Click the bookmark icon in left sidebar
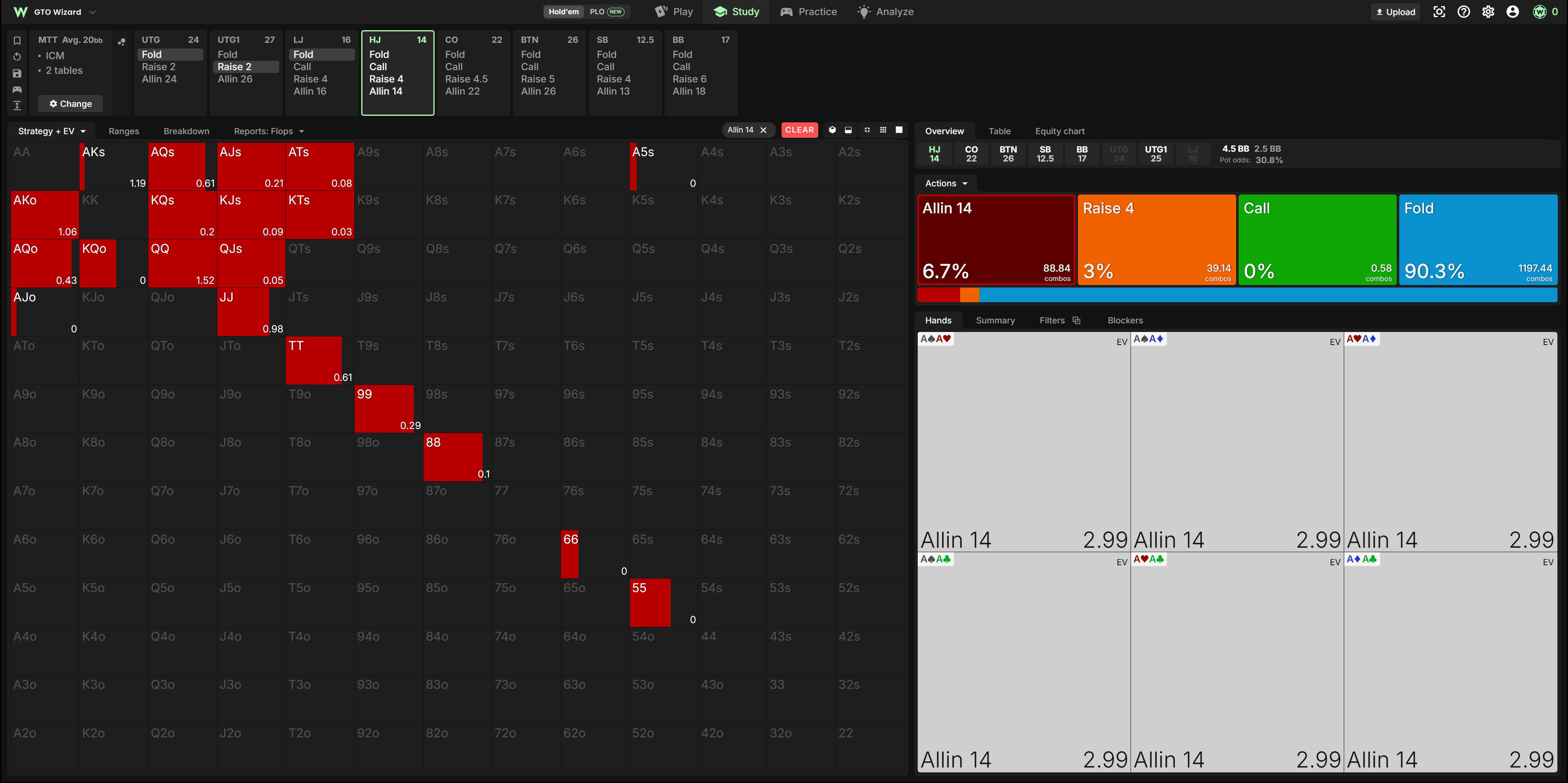Image resolution: width=1568 pixels, height=783 pixels. pos(17,41)
